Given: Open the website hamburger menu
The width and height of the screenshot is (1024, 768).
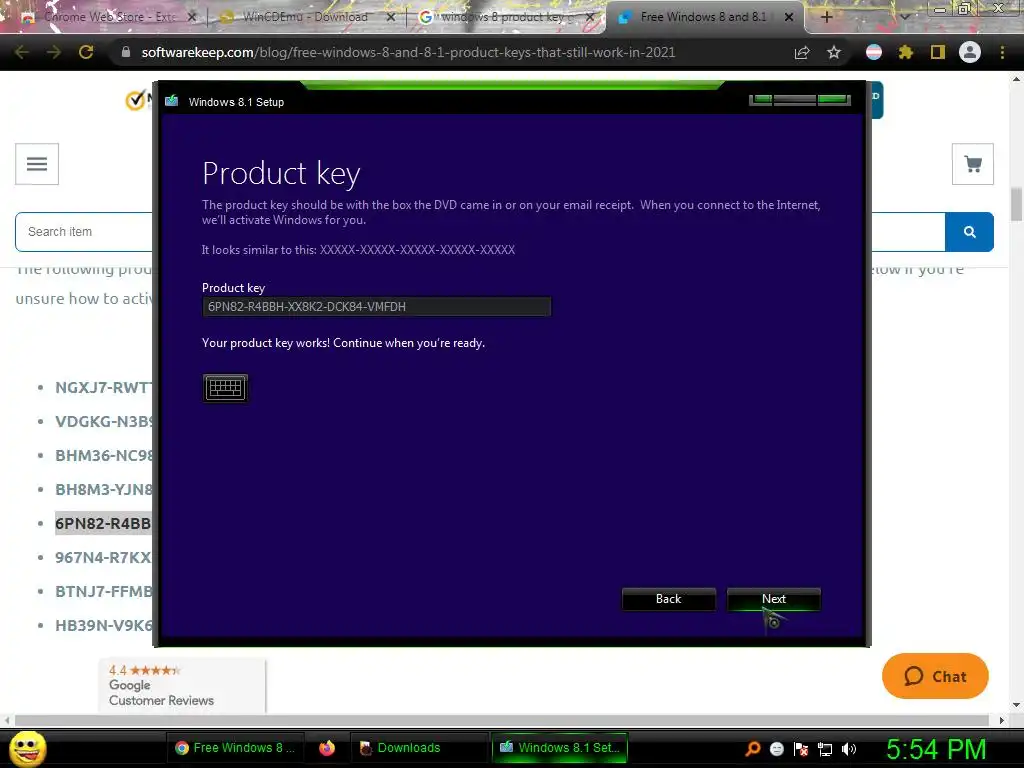Looking at the screenshot, I should [x=37, y=164].
